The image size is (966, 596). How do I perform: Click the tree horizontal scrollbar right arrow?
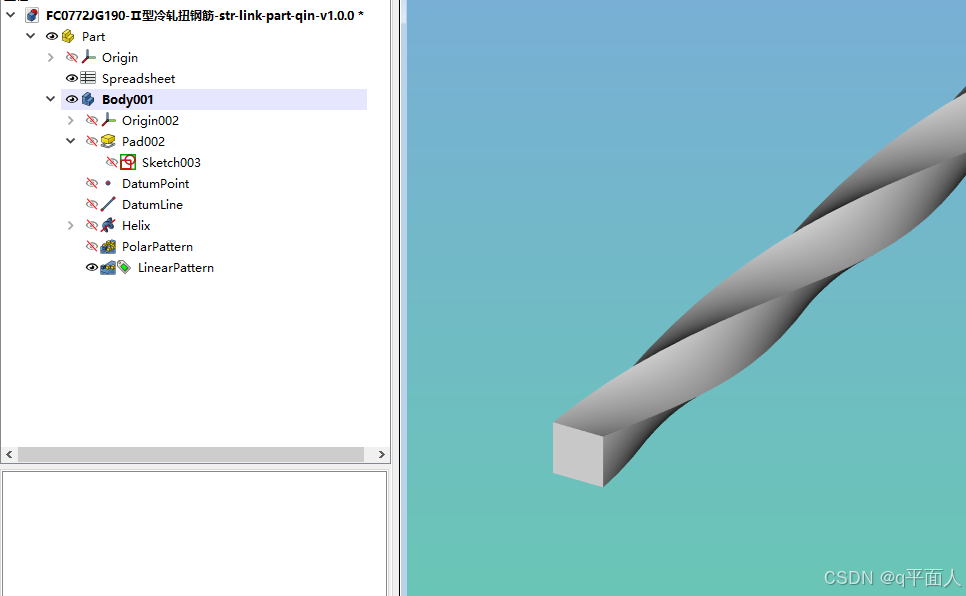381,454
